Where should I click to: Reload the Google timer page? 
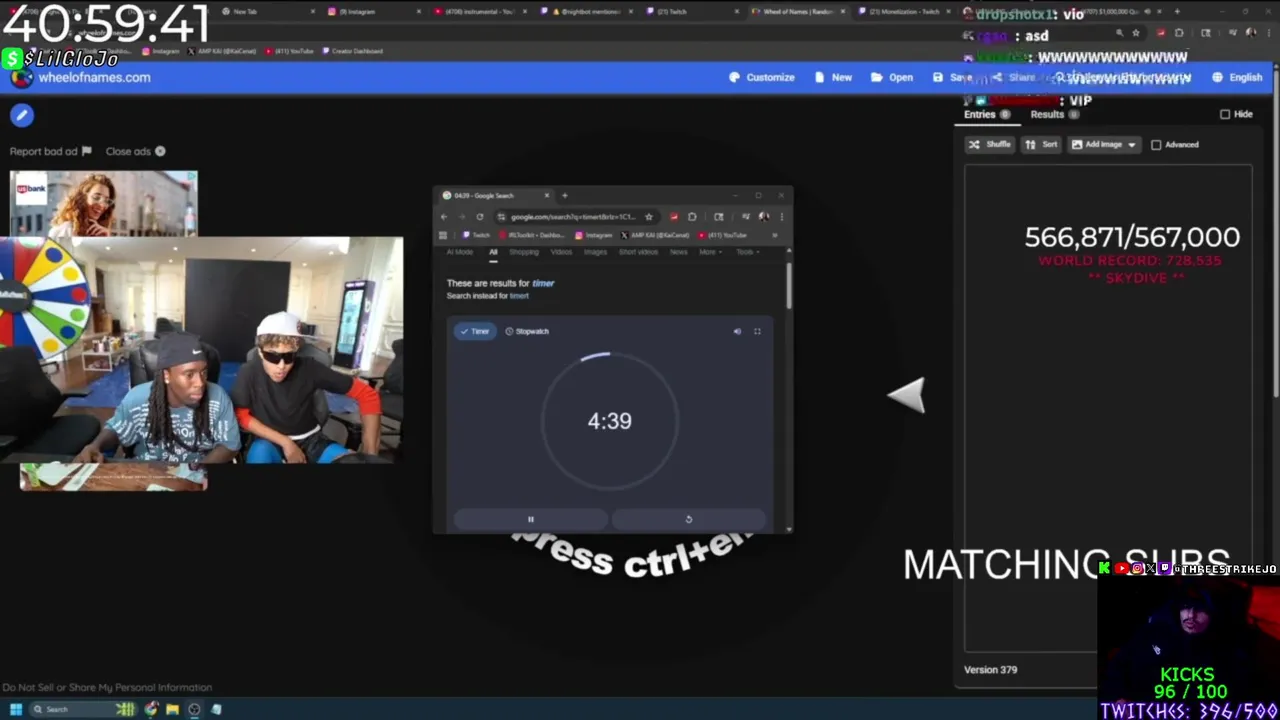coord(480,217)
